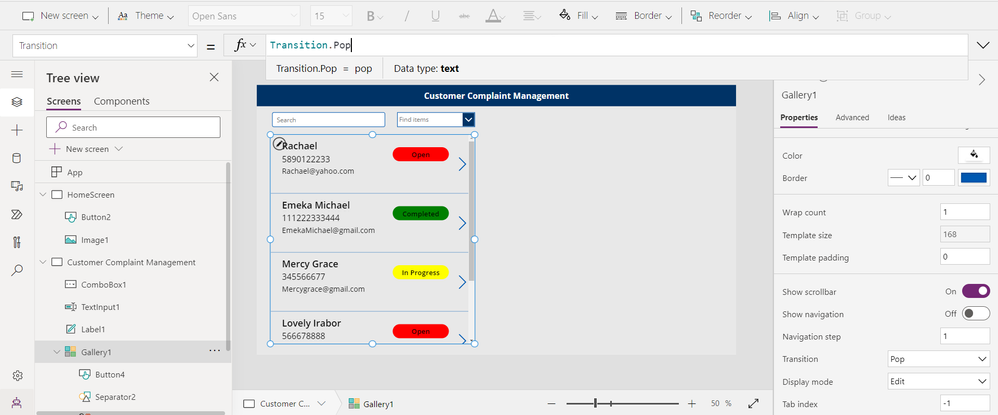Open the Align menu
The image size is (998, 415).
coord(794,16)
